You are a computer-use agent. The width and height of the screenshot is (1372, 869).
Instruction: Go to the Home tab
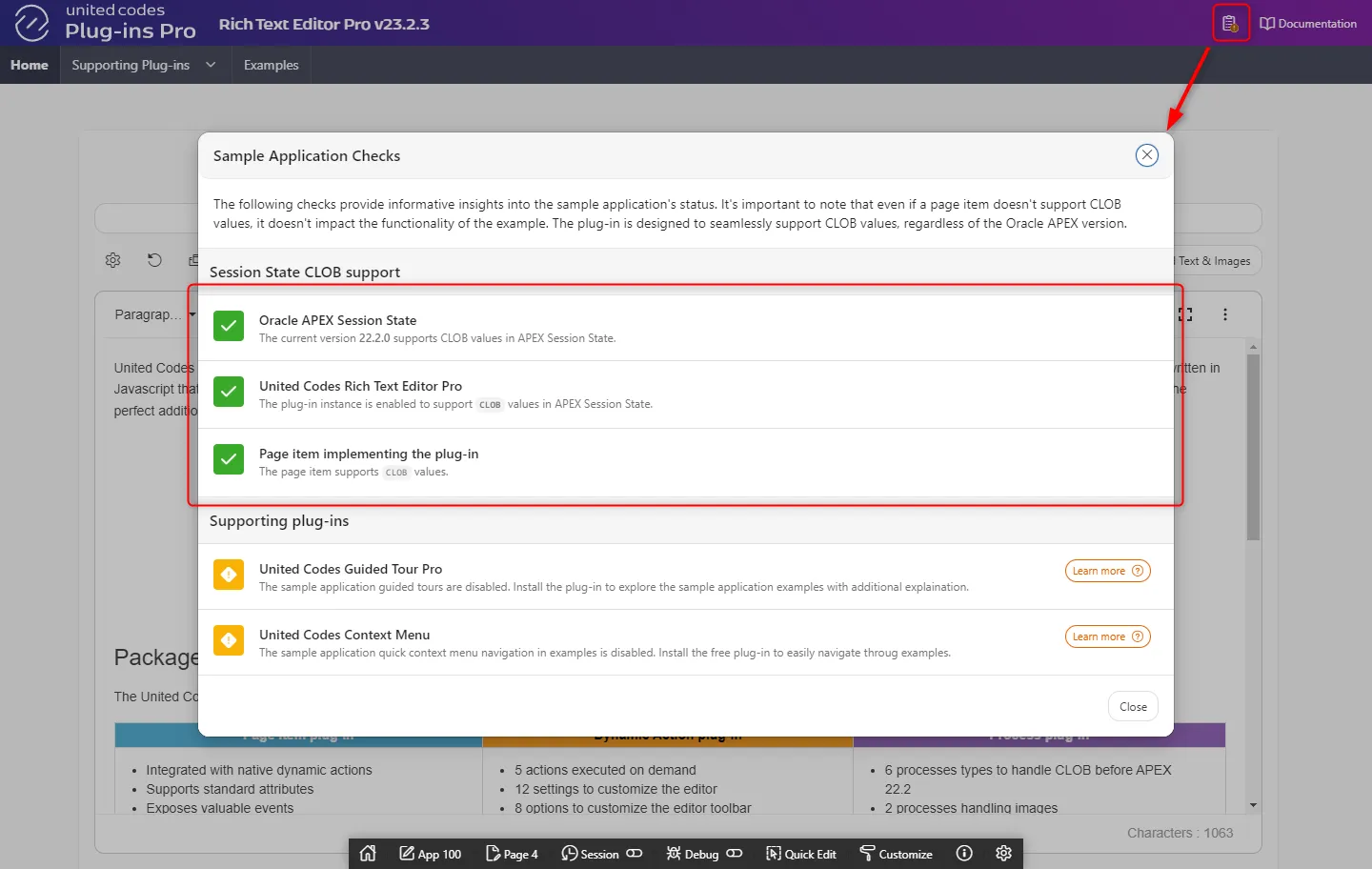[x=30, y=65]
